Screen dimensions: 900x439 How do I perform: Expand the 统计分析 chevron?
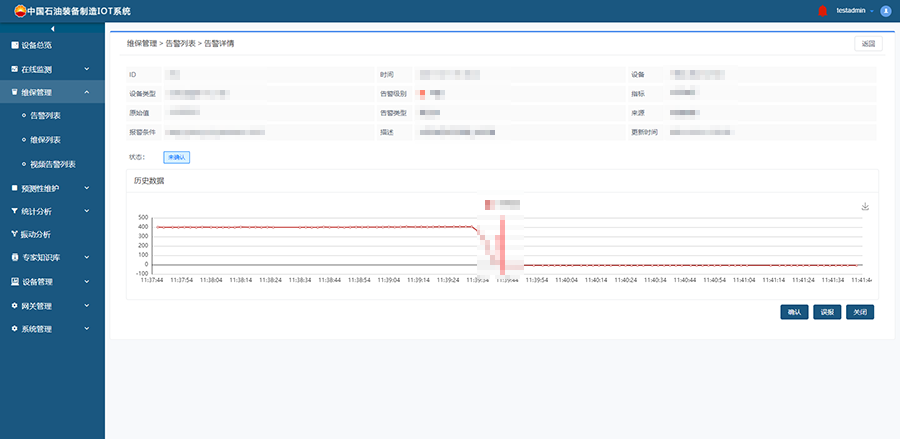pos(87,211)
